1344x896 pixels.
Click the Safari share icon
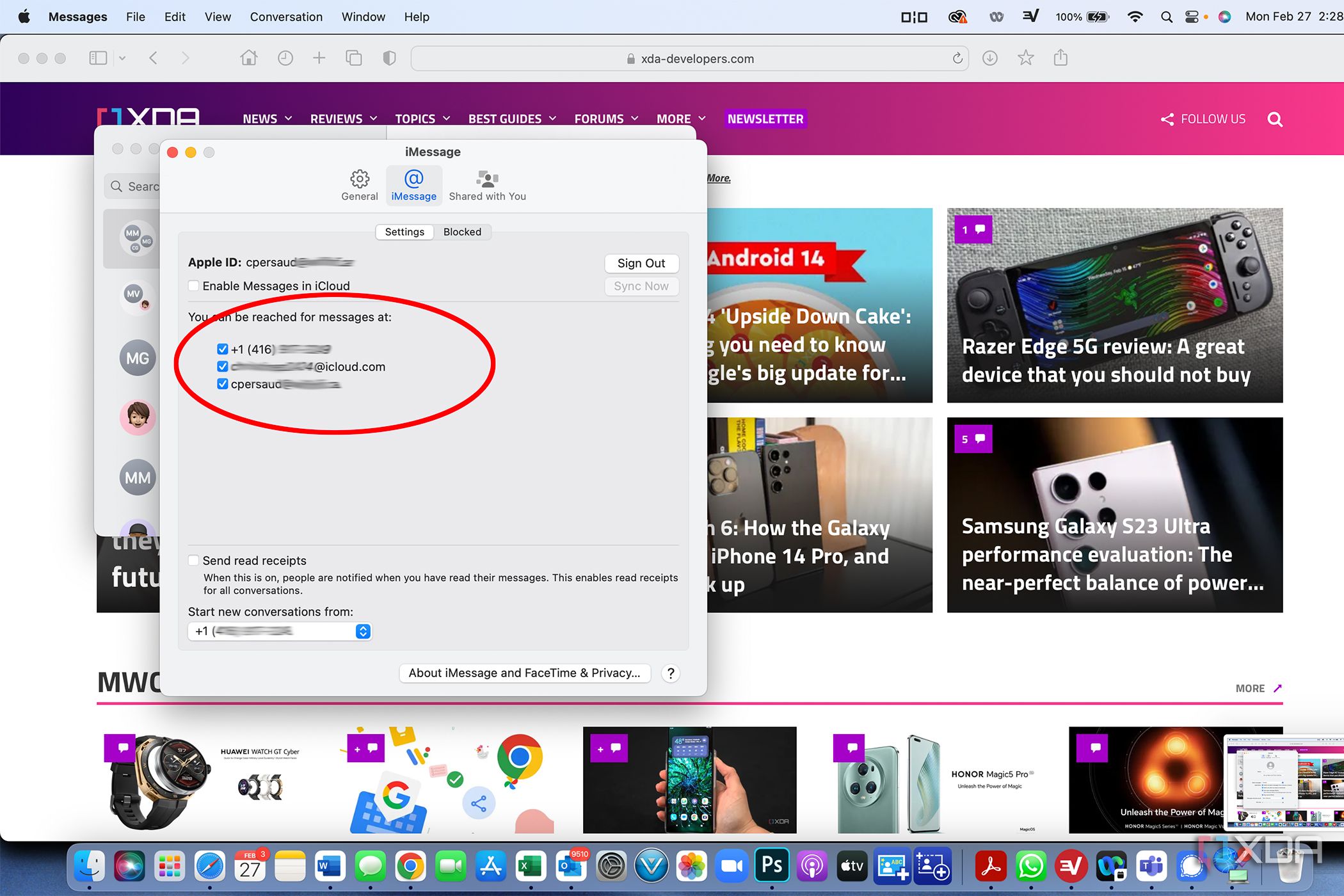pos(1060,58)
